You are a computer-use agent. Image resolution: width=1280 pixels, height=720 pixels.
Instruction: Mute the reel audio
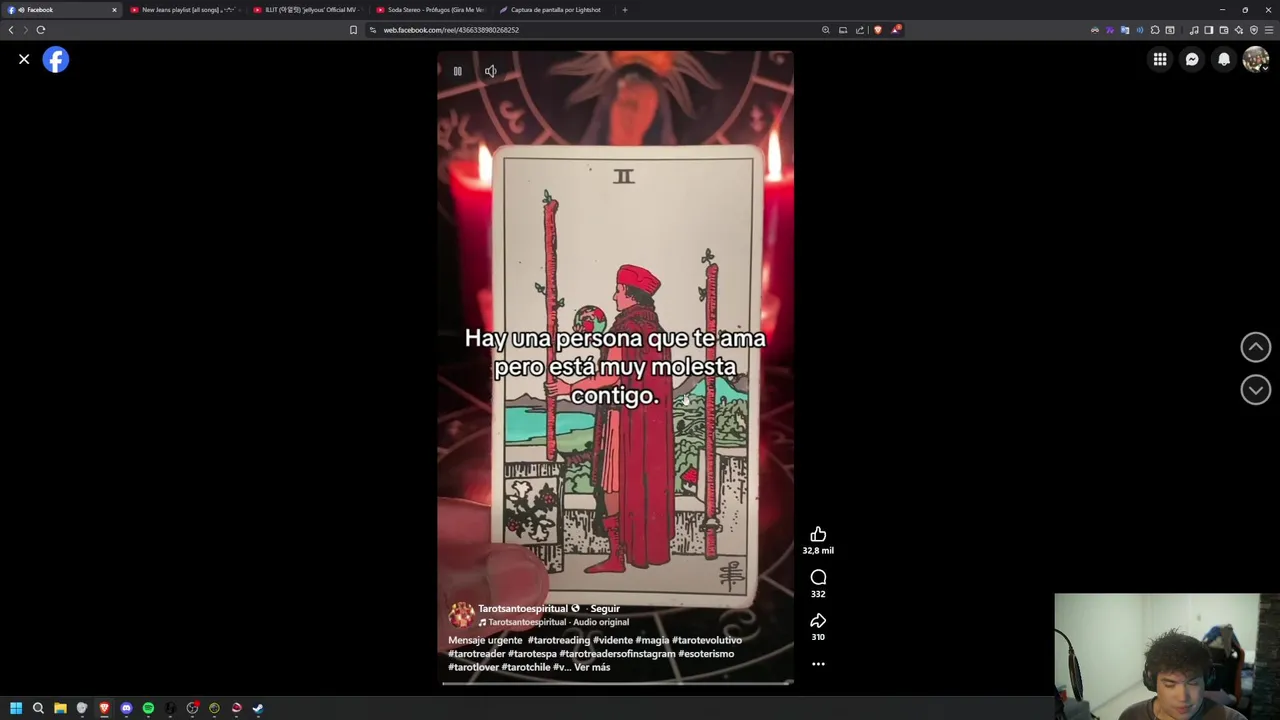[x=490, y=71]
